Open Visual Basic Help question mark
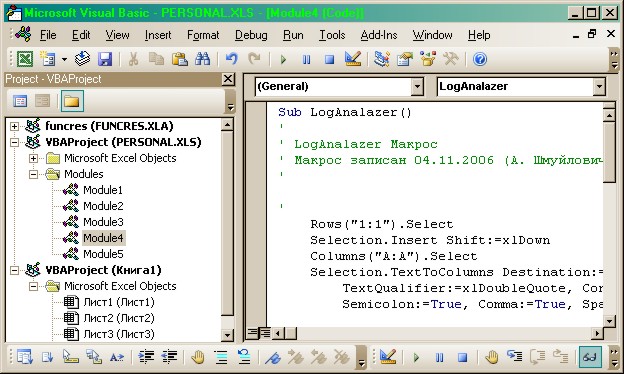The width and height of the screenshot is (624, 374). point(480,60)
